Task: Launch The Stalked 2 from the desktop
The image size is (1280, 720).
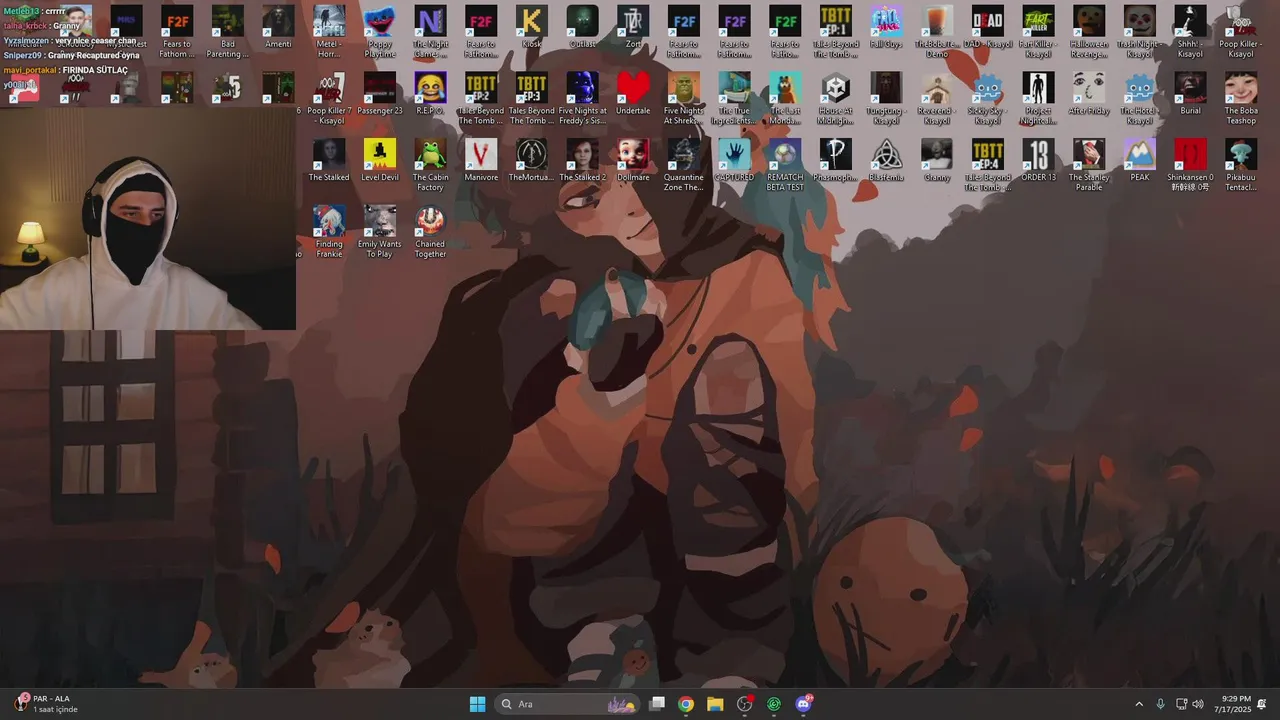Action: coord(582,161)
